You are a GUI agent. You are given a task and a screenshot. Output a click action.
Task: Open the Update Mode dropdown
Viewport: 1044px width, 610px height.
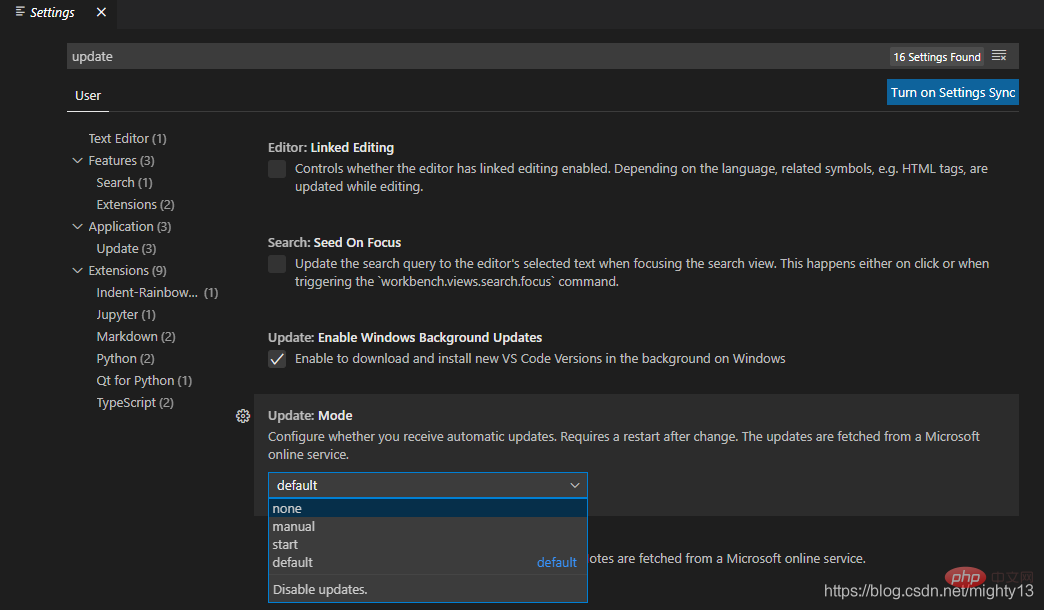[427, 485]
